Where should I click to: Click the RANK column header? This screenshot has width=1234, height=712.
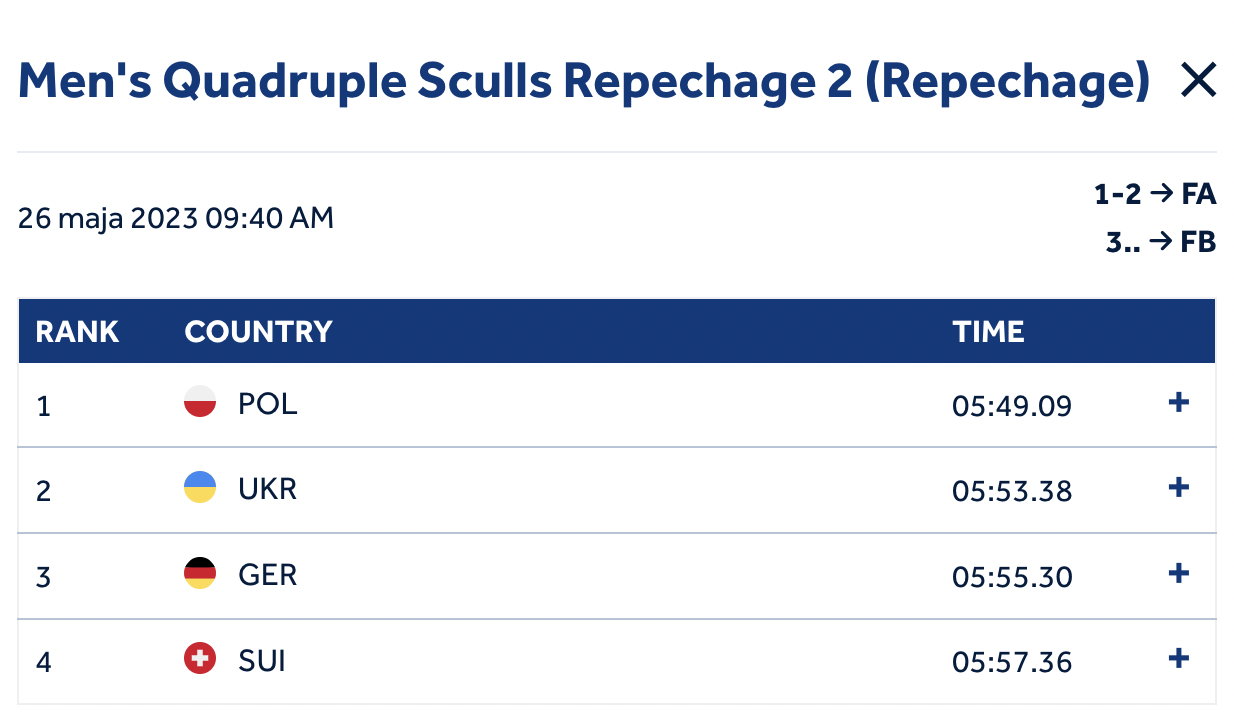pyautogui.click(x=77, y=332)
